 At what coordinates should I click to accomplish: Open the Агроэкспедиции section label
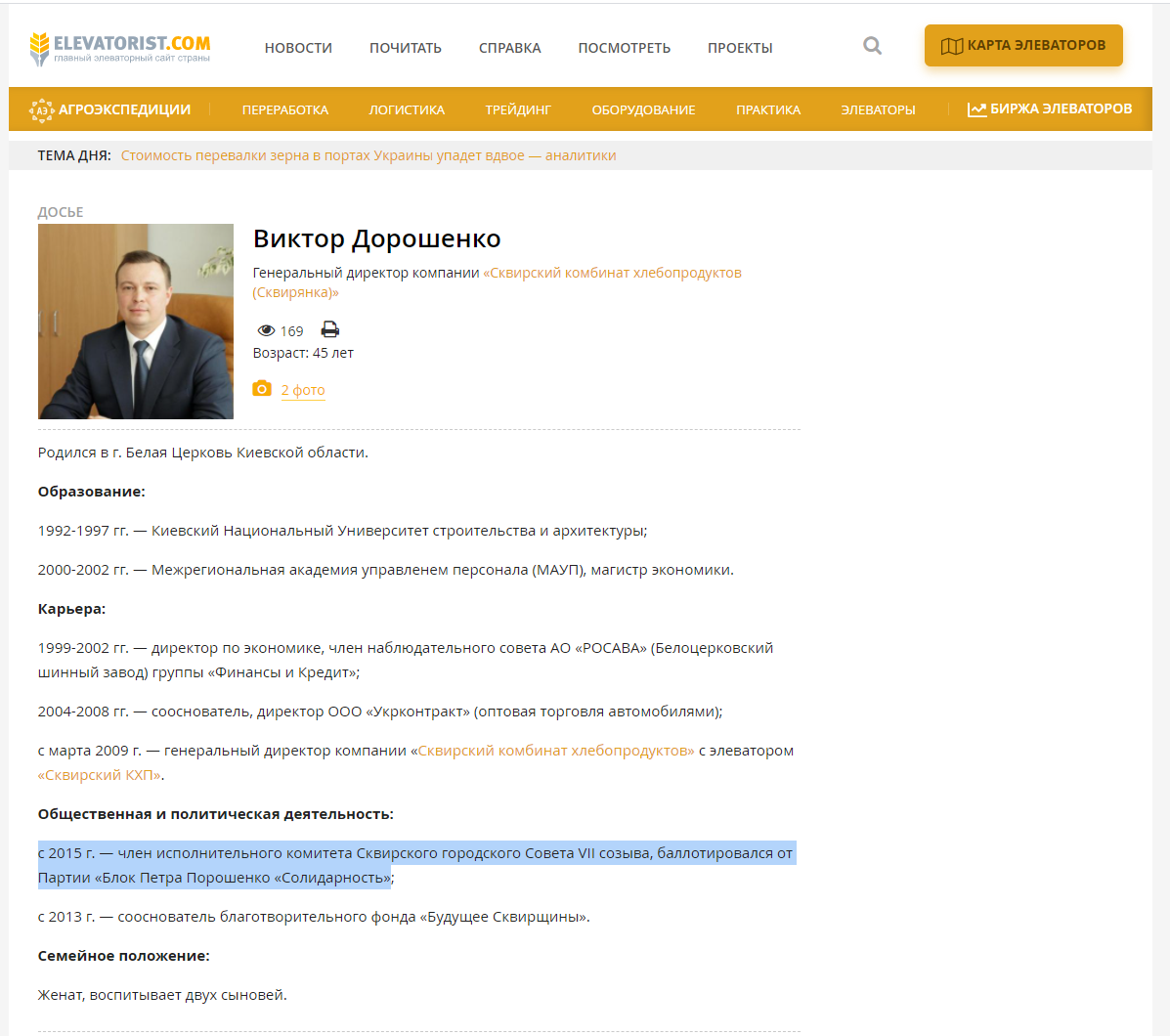tap(124, 109)
